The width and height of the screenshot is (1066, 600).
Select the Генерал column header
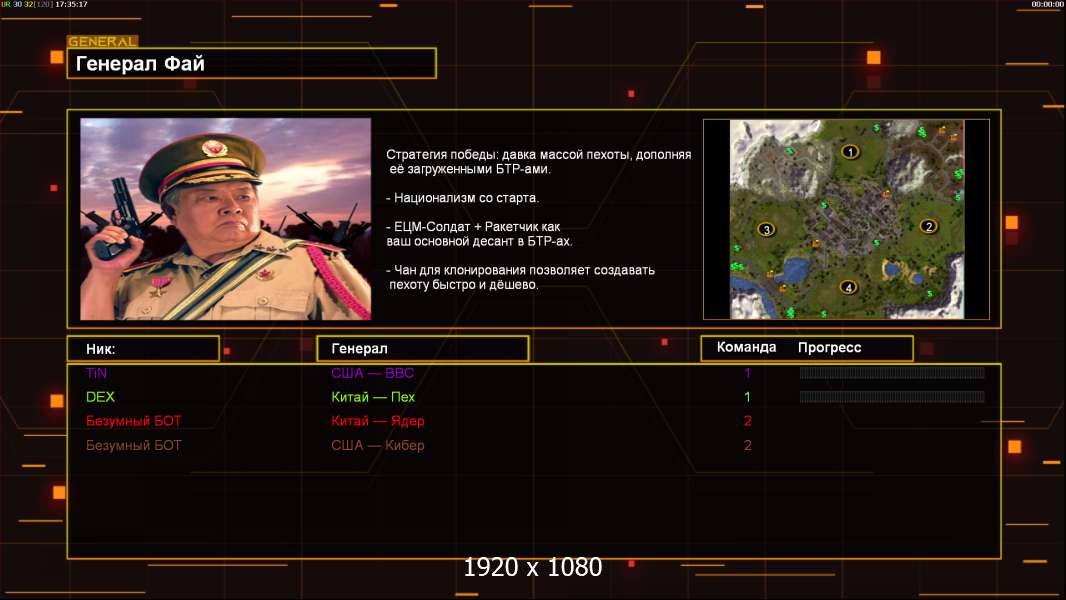click(422, 349)
